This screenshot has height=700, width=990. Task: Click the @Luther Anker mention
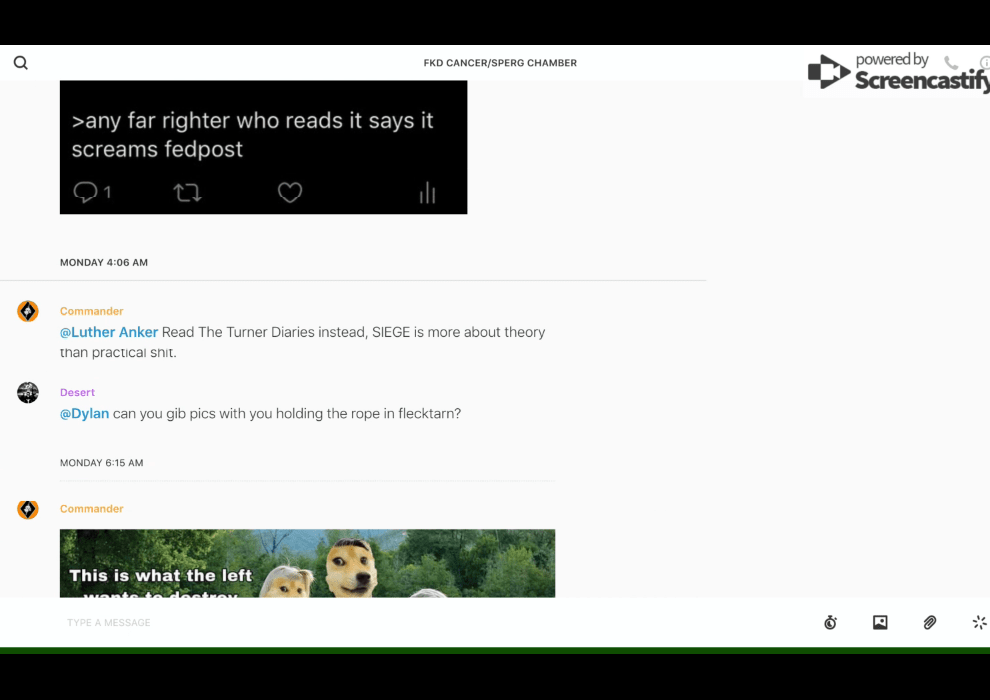coord(109,332)
